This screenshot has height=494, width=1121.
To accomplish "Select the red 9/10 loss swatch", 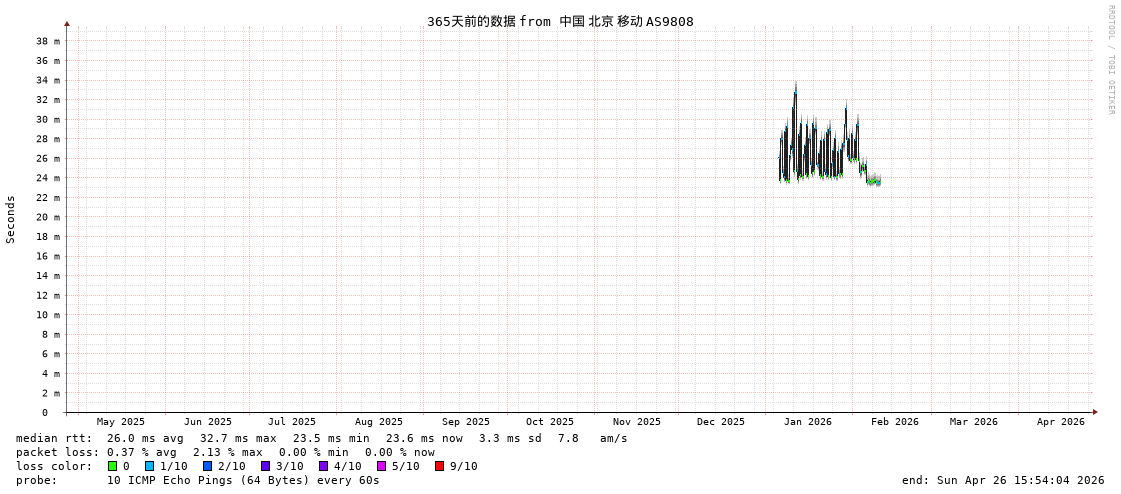I will point(440,466).
